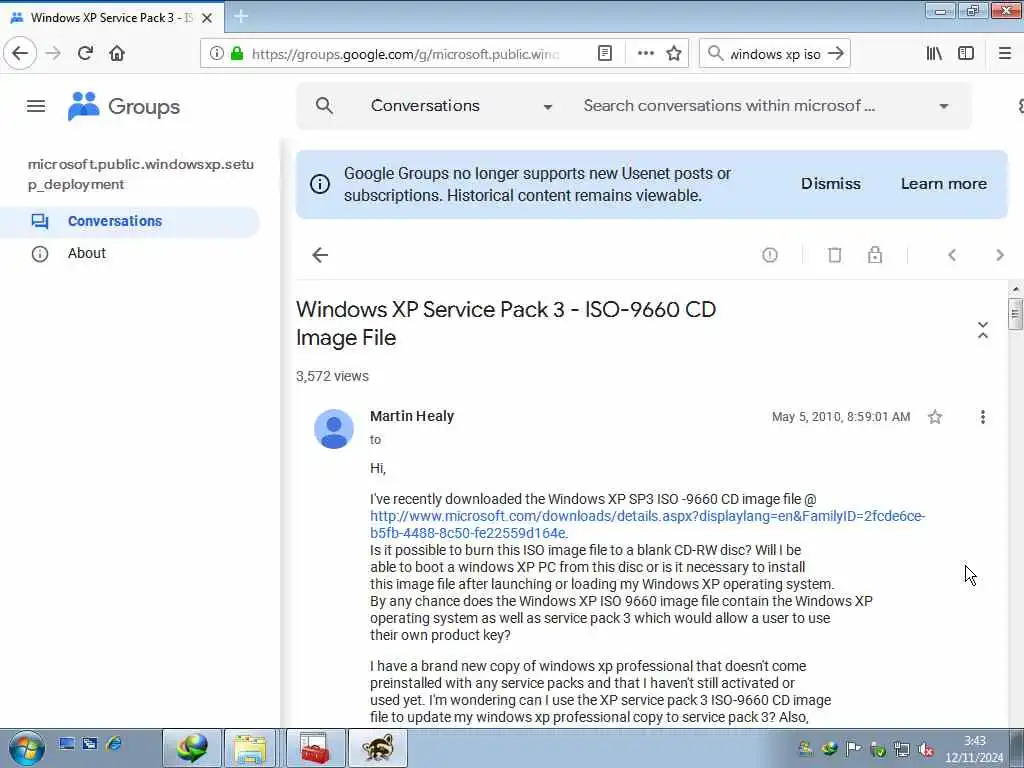Viewport: 1024px width, 768px height.
Task: Toggle the Google Groups main menu
Action: (x=36, y=106)
